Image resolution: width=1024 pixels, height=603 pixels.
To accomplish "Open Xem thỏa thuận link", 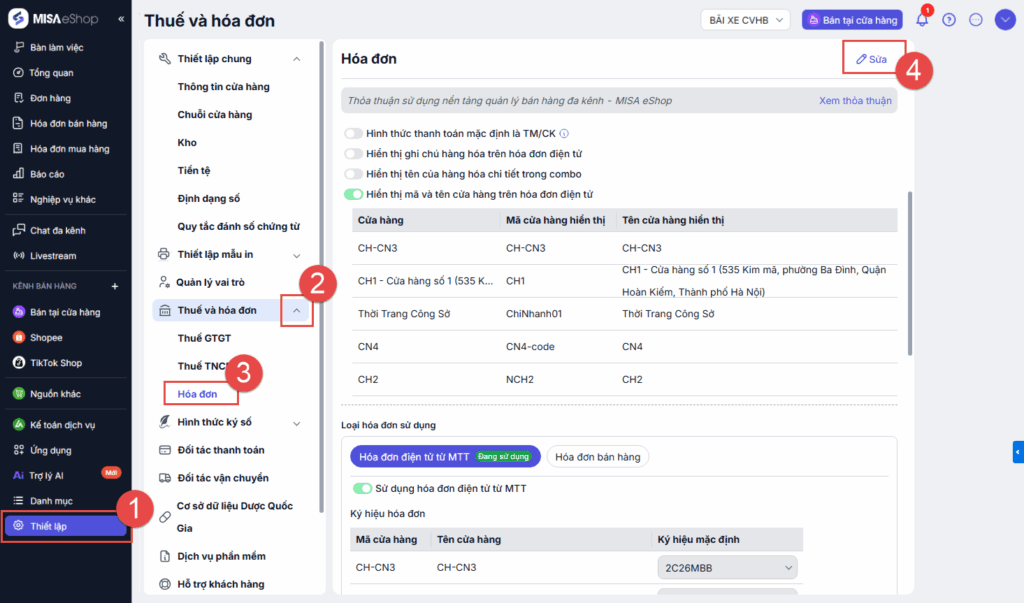I will point(855,101).
